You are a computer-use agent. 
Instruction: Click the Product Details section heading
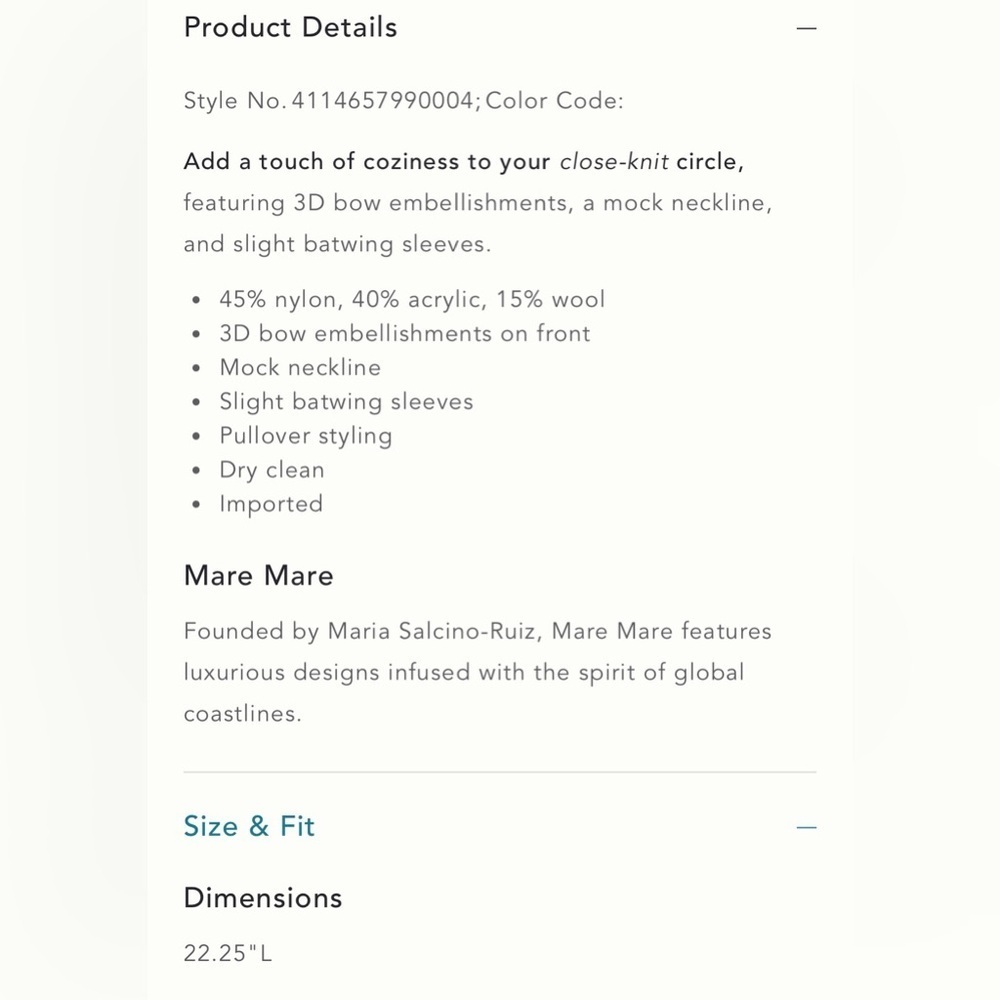point(290,27)
